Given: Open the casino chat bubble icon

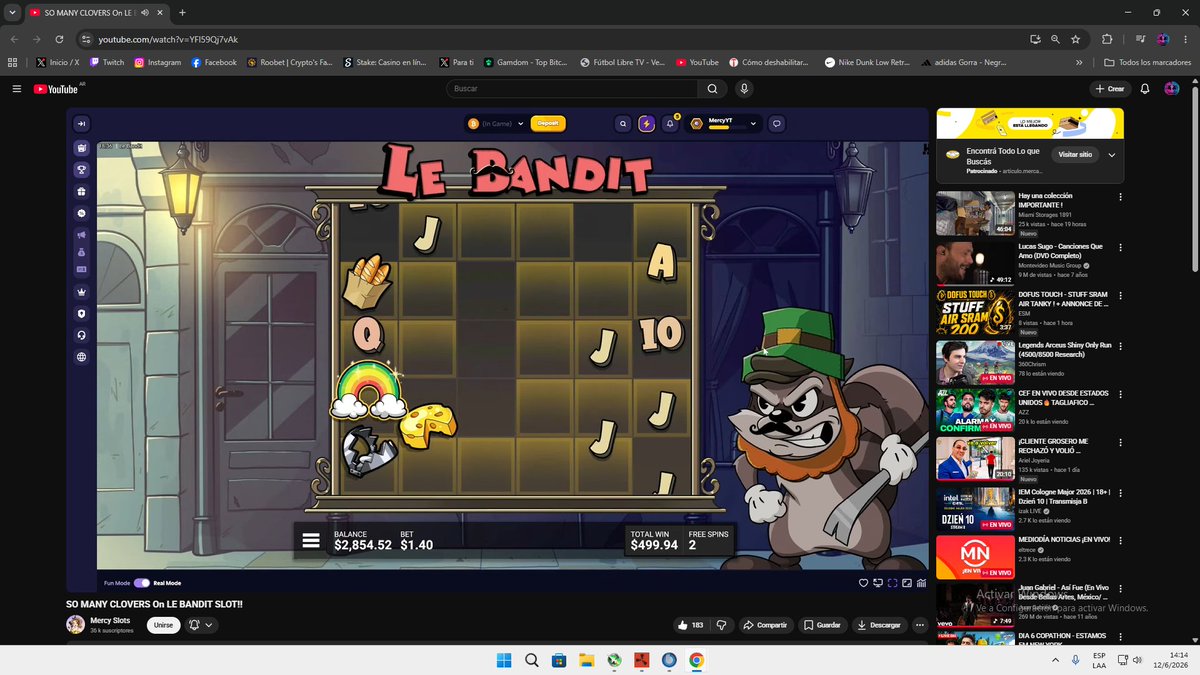Looking at the screenshot, I should 777,124.
